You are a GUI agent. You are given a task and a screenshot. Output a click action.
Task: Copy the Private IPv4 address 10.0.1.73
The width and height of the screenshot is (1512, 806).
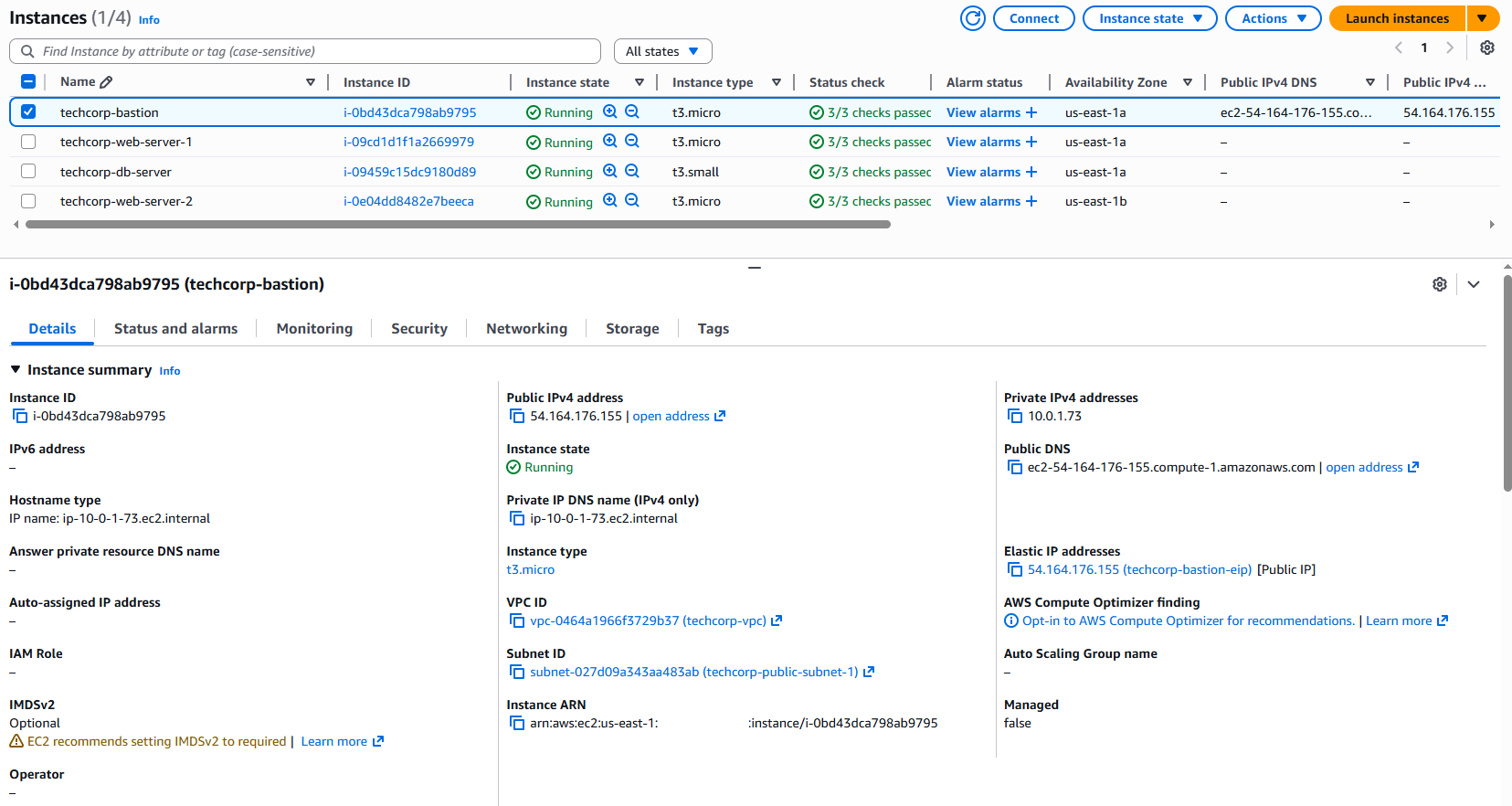click(x=1014, y=416)
